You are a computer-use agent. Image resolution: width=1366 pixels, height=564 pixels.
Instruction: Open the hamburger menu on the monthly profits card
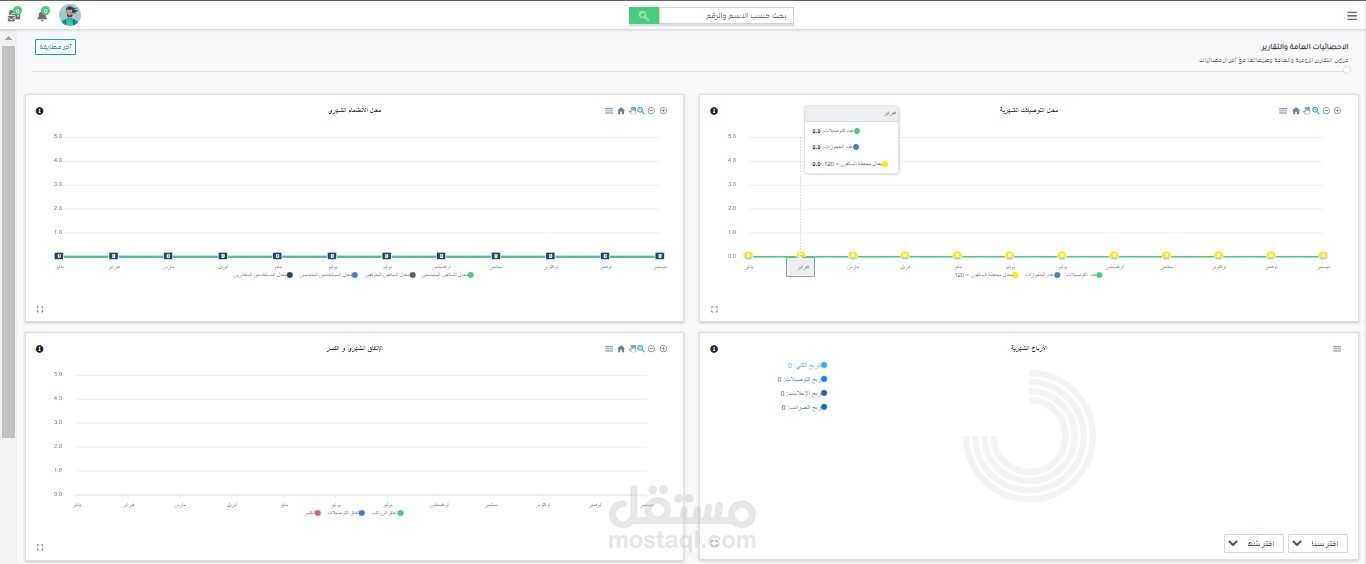(x=1337, y=349)
